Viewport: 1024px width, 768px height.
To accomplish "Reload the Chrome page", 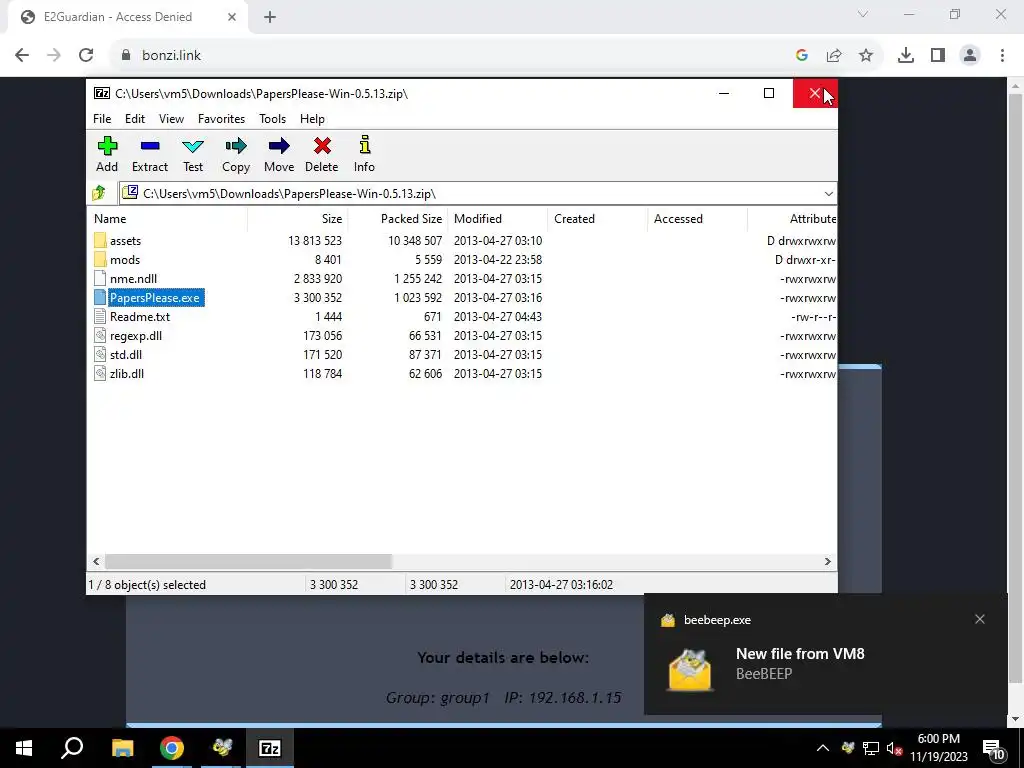I will click(86, 55).
